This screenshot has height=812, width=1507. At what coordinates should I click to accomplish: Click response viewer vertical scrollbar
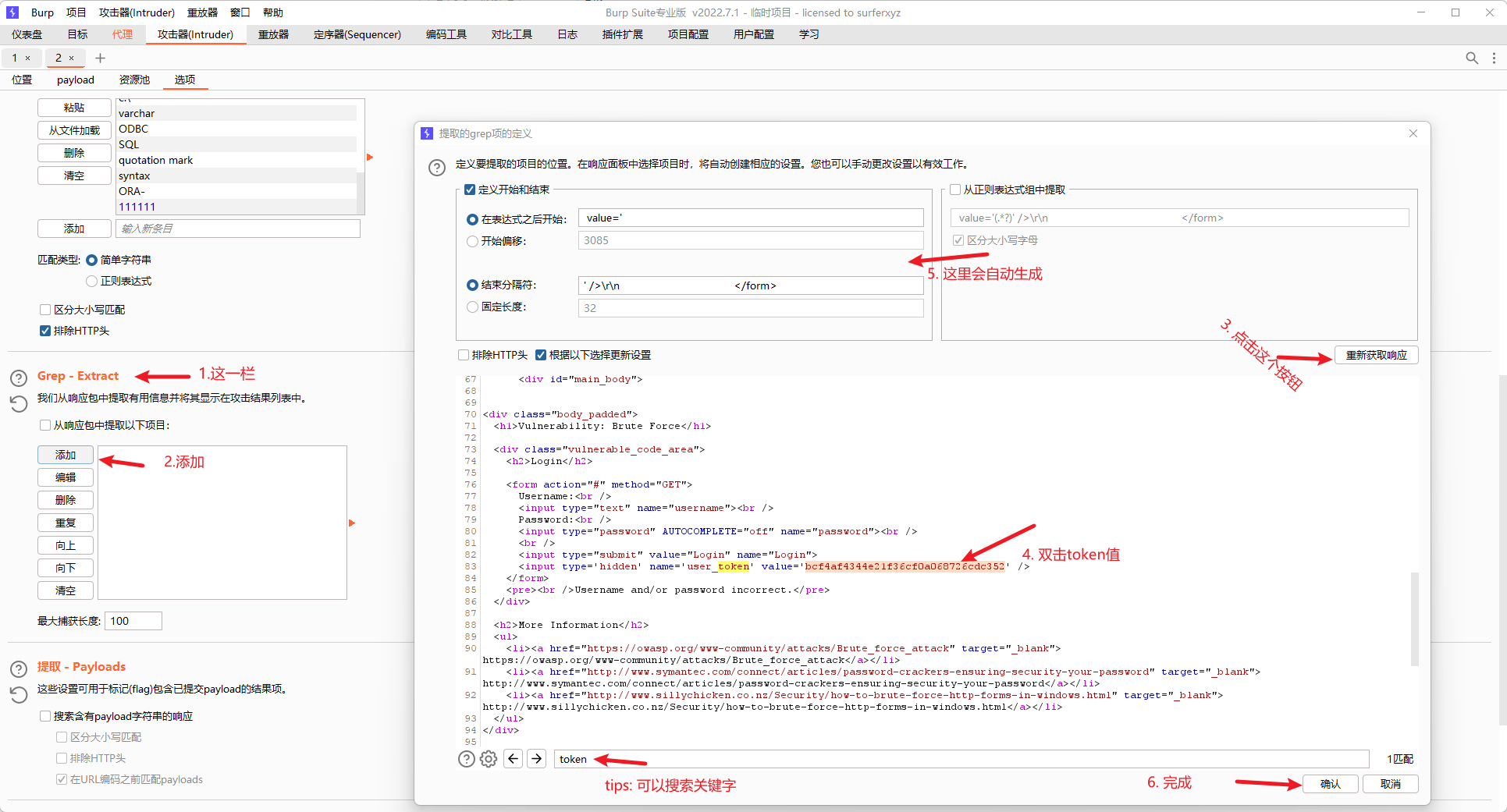pos(1415,619)
